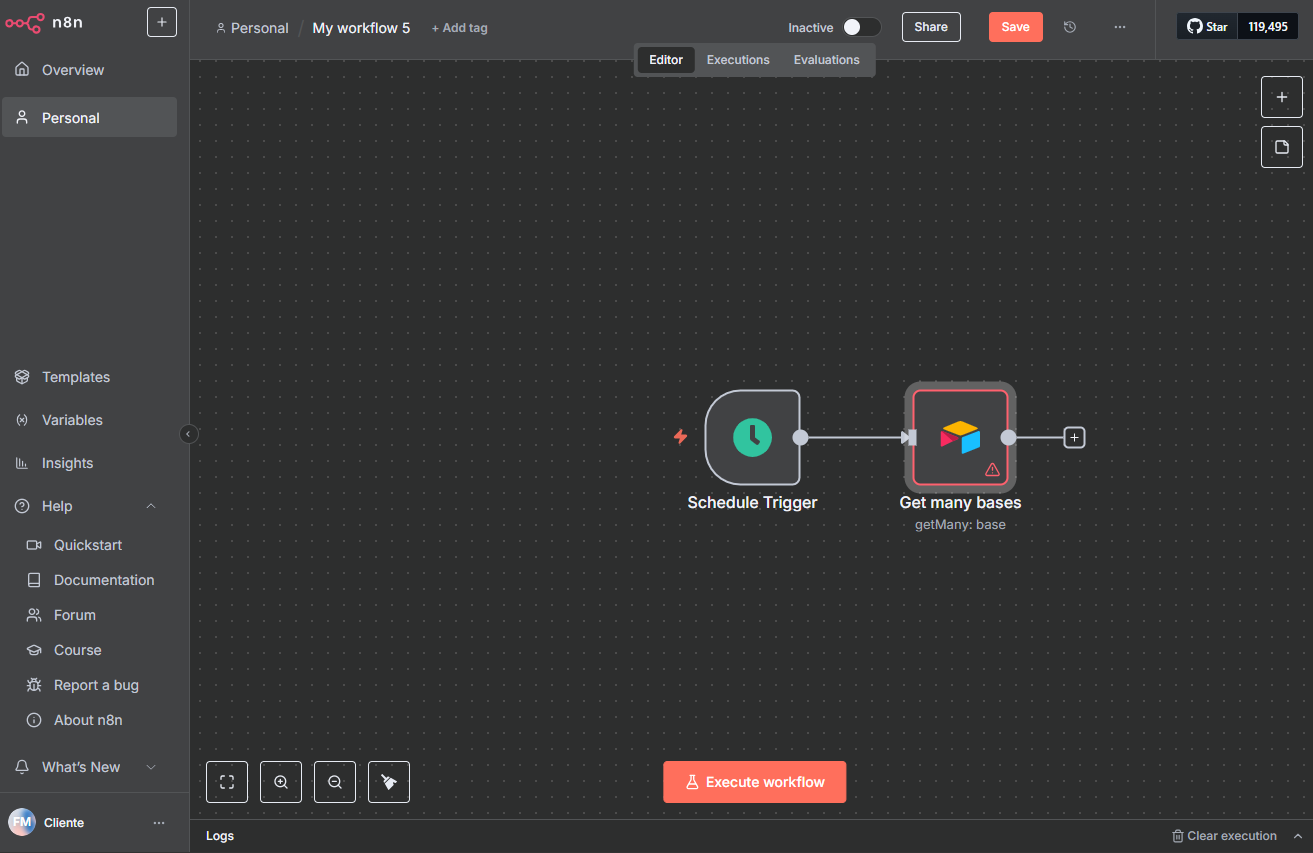The height and width of the screenshot is (853, 1313).
Task: Click the GitHub Star button
Action: (x=1207, y=27)
